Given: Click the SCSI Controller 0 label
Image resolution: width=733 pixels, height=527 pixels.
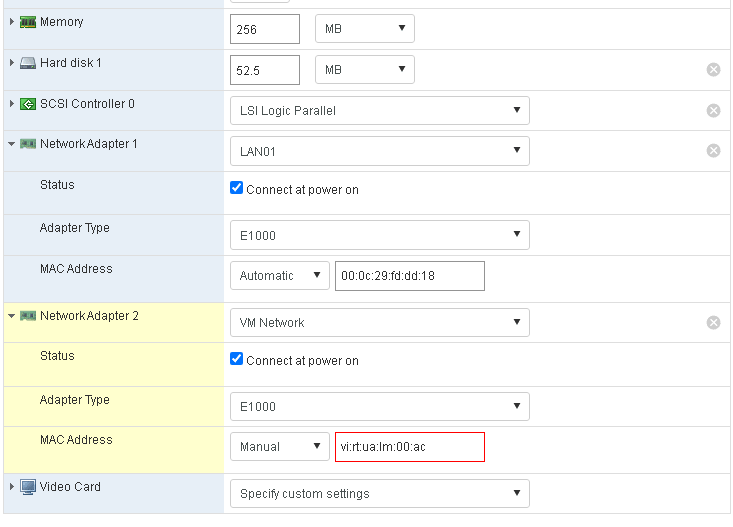Looking at the screenshot, I should click(87, 104).
